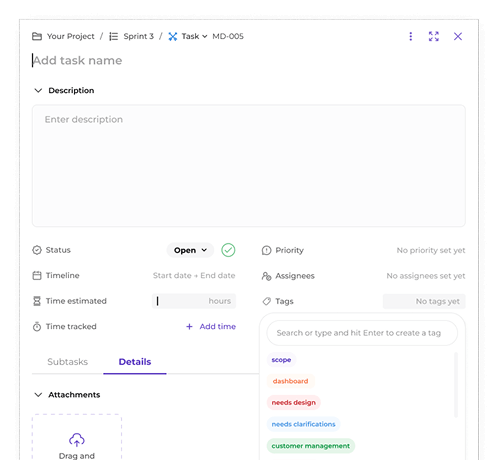This screenshot has width=501, height=460.
Task: Click the Drag and drop upload area
Action: click(77, 437)
